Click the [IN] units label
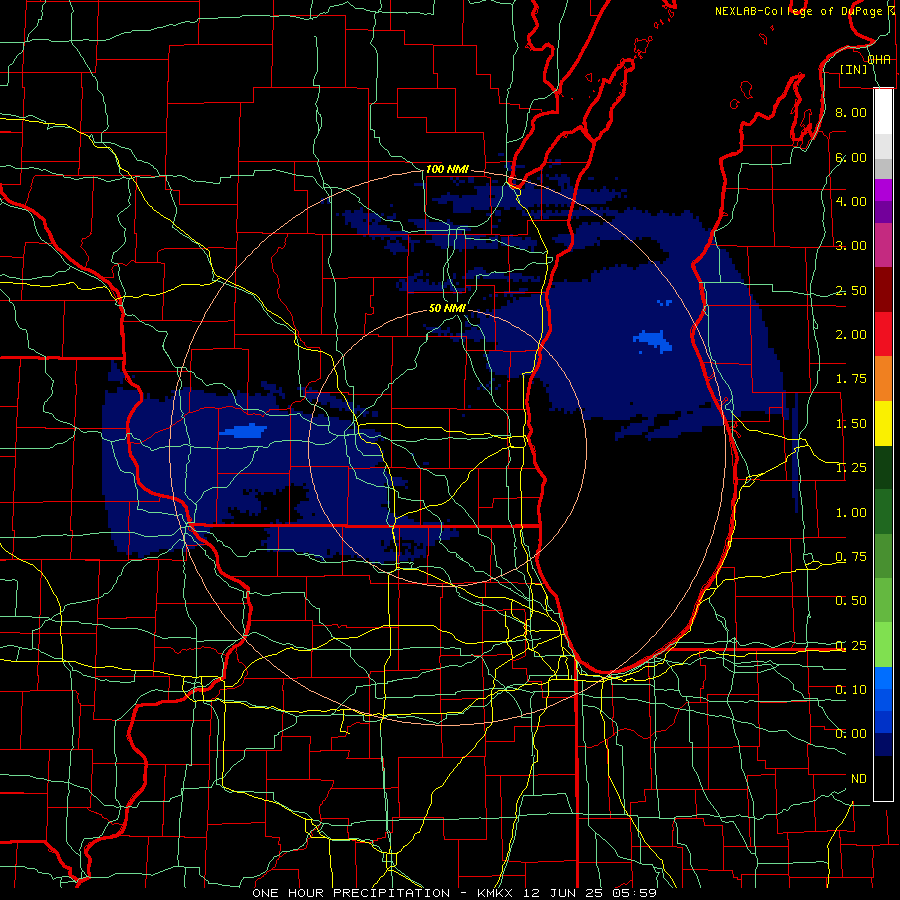900x900 pixels. (x=854, y=69)
